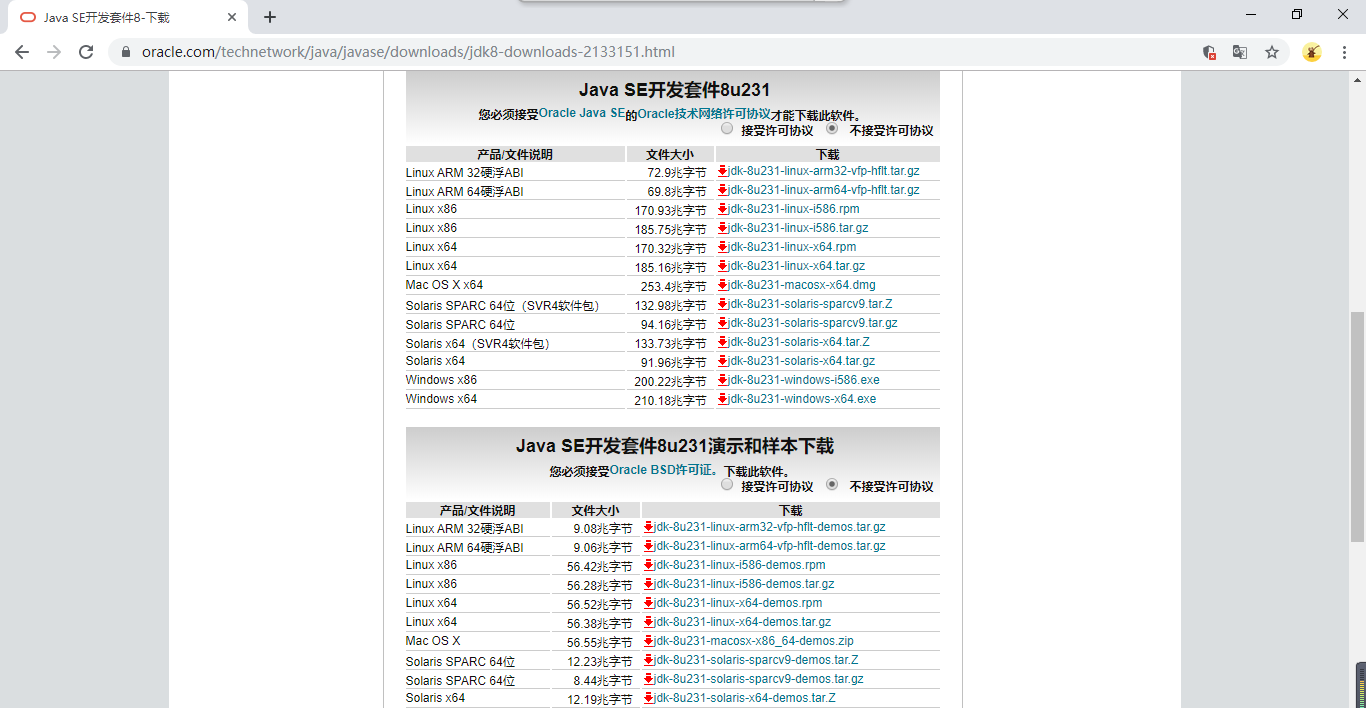Click the 下载 header in first table
1366x708 pixels.
tap(828, 154)
